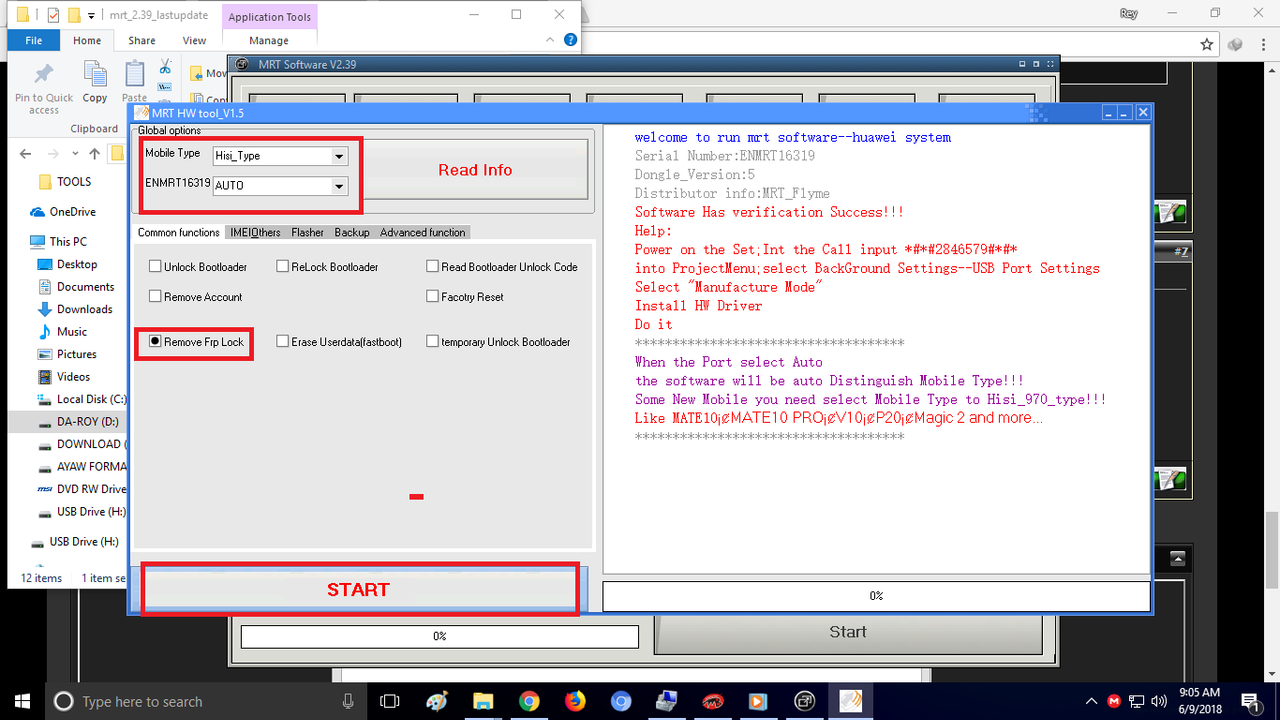Click Windows Start button
This screenshot has width=1280, height=720.
click(x=22, y=701)
